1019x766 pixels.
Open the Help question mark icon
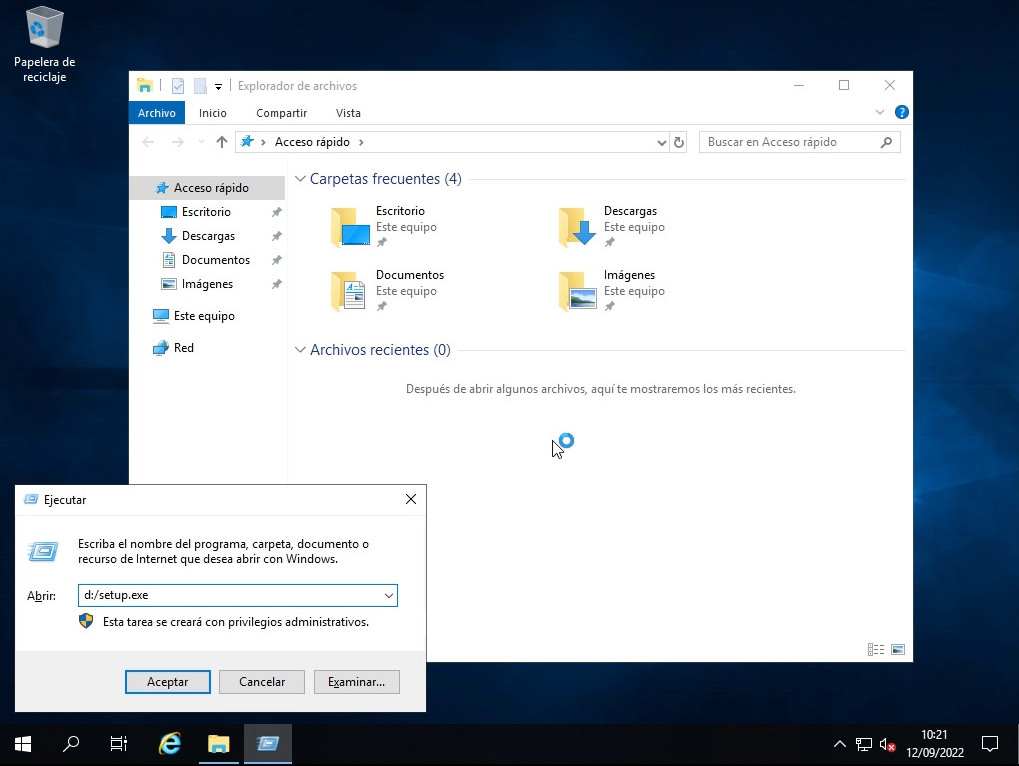pos(901,113)
